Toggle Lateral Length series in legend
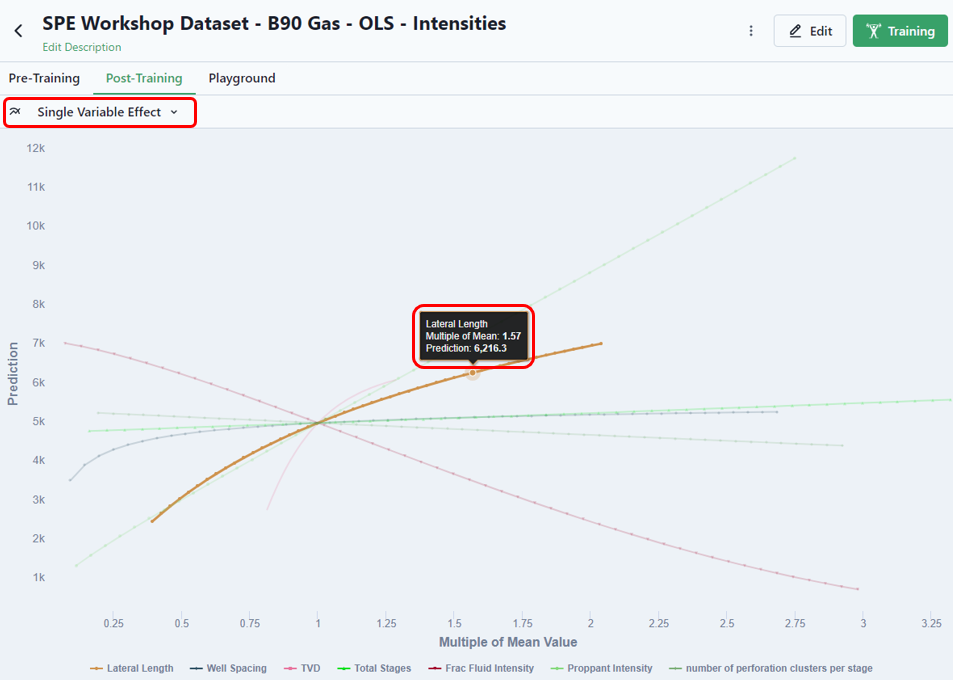 tap(132, 668)
